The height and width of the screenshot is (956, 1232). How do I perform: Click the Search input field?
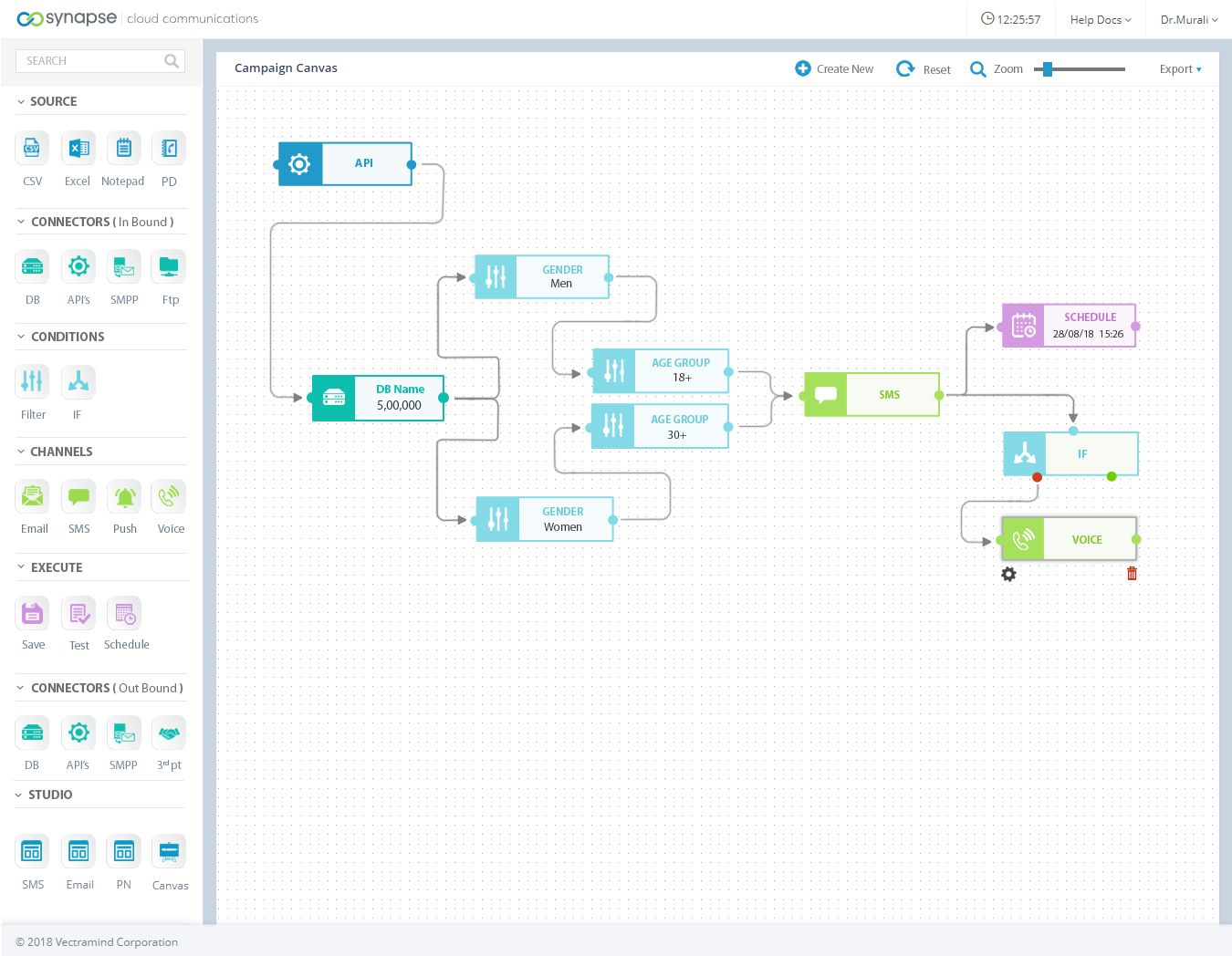point(91,61)
